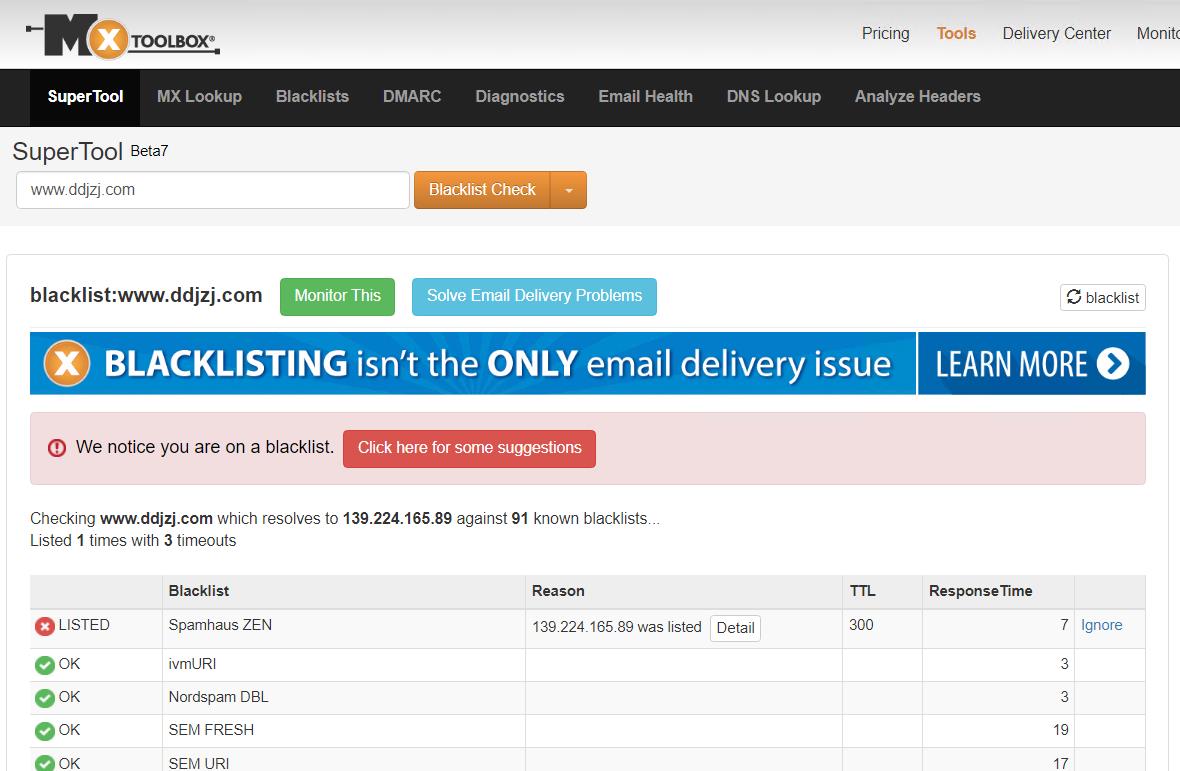1180x771 pixels.
Task: Click the LEARN MORE banner
Action: [x=1032, y=364]
